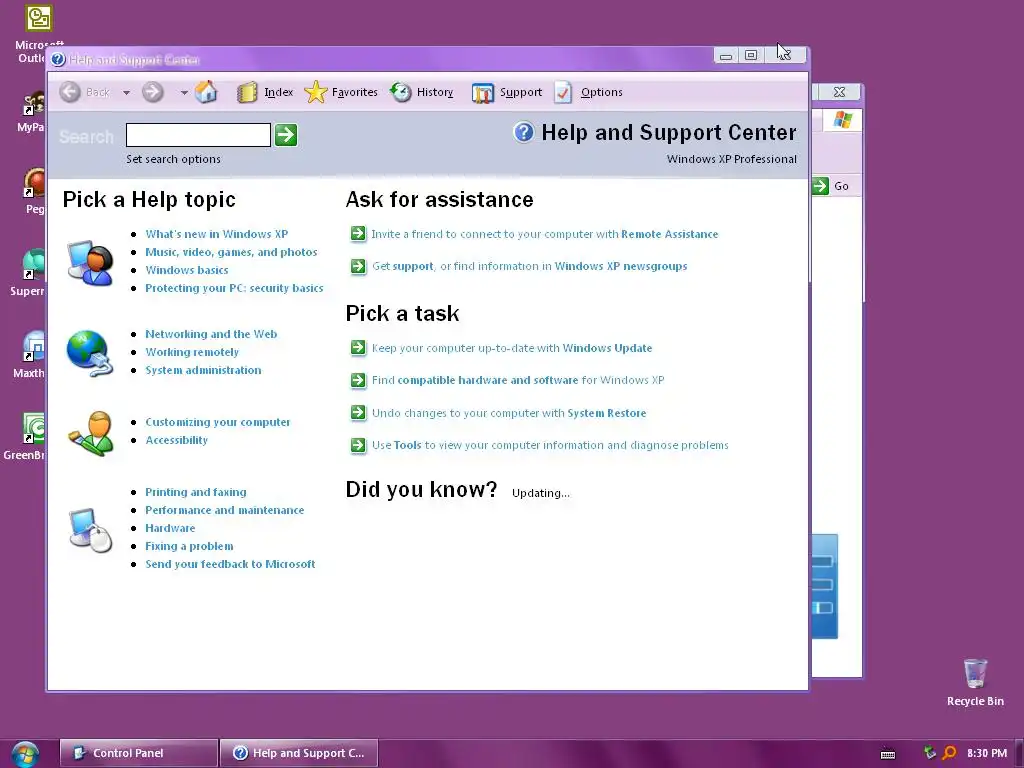Screen dimensions: 1024x768
Task: Click Go arrow in background window
Action: [820, 186]
